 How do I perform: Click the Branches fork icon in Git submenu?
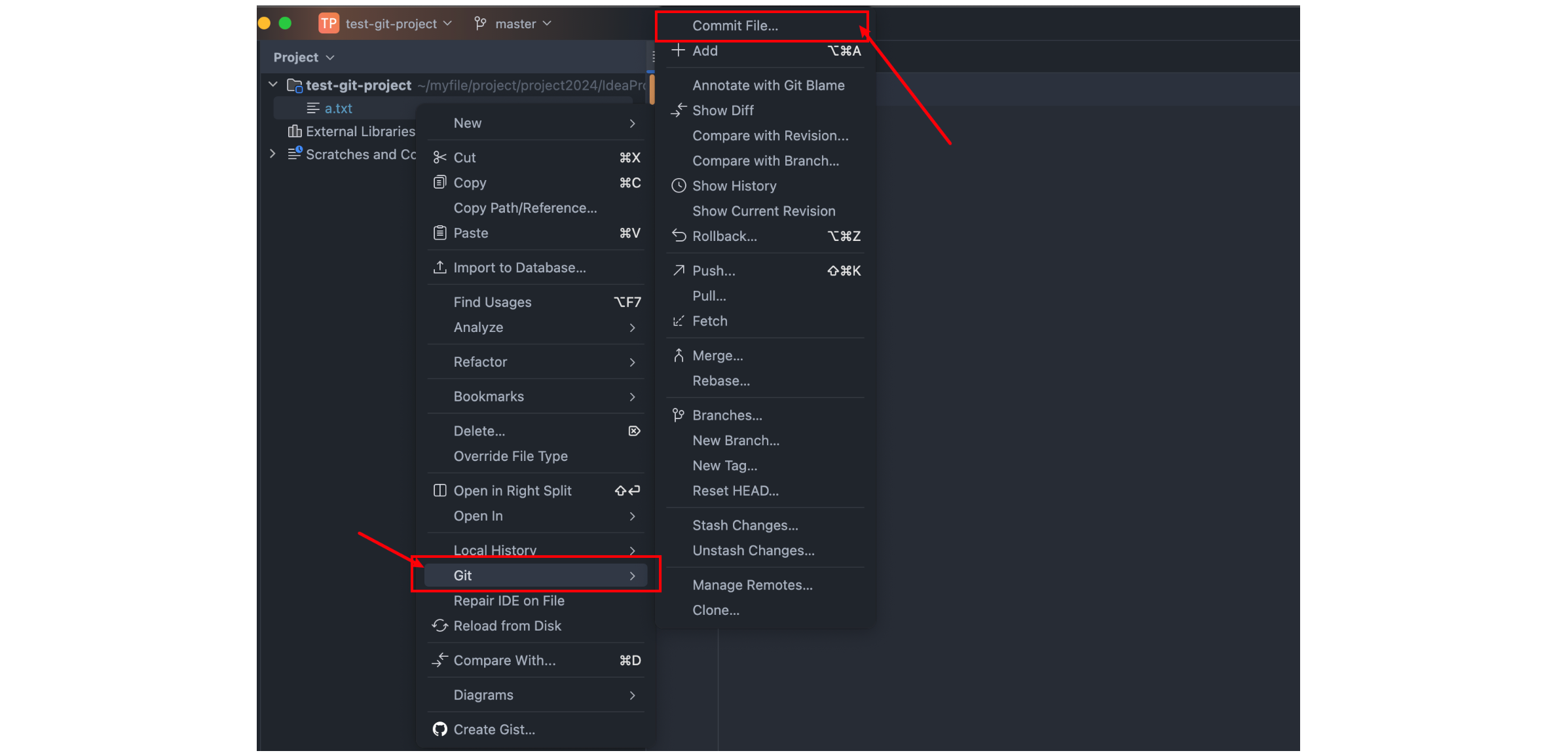(679, 415)
